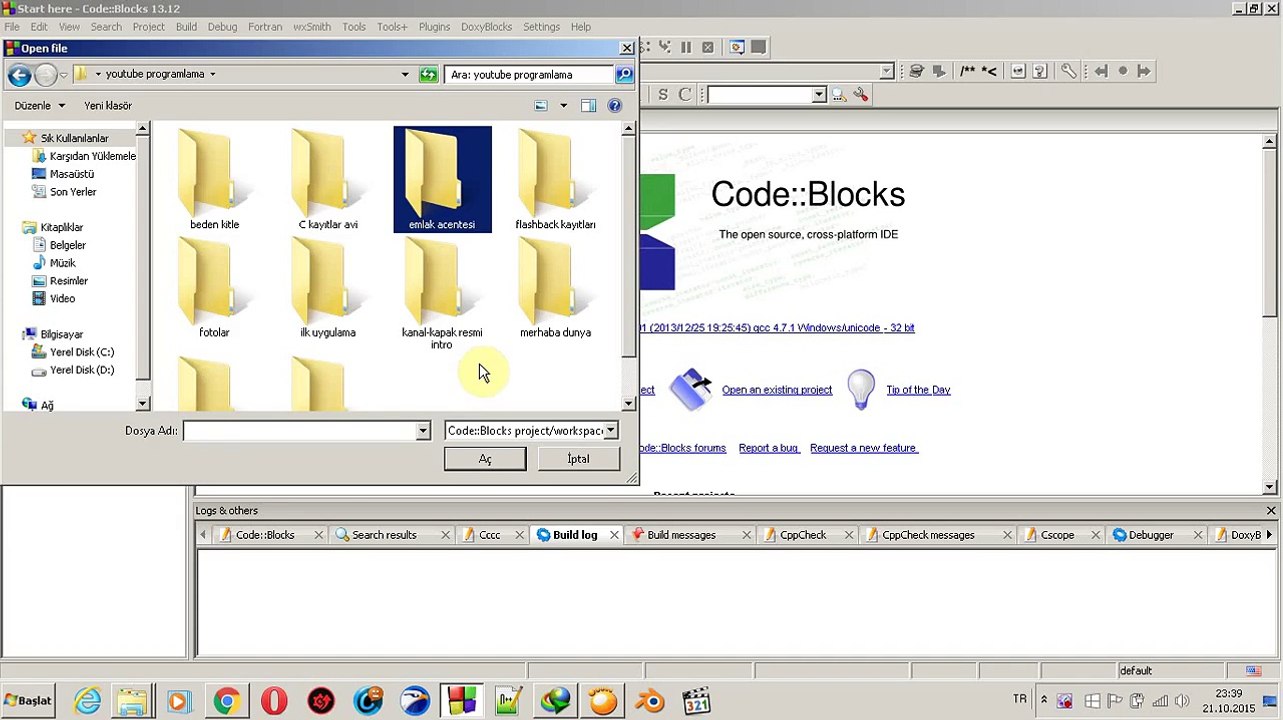Expand the recent locations dropdown arrow

point(63,75)
